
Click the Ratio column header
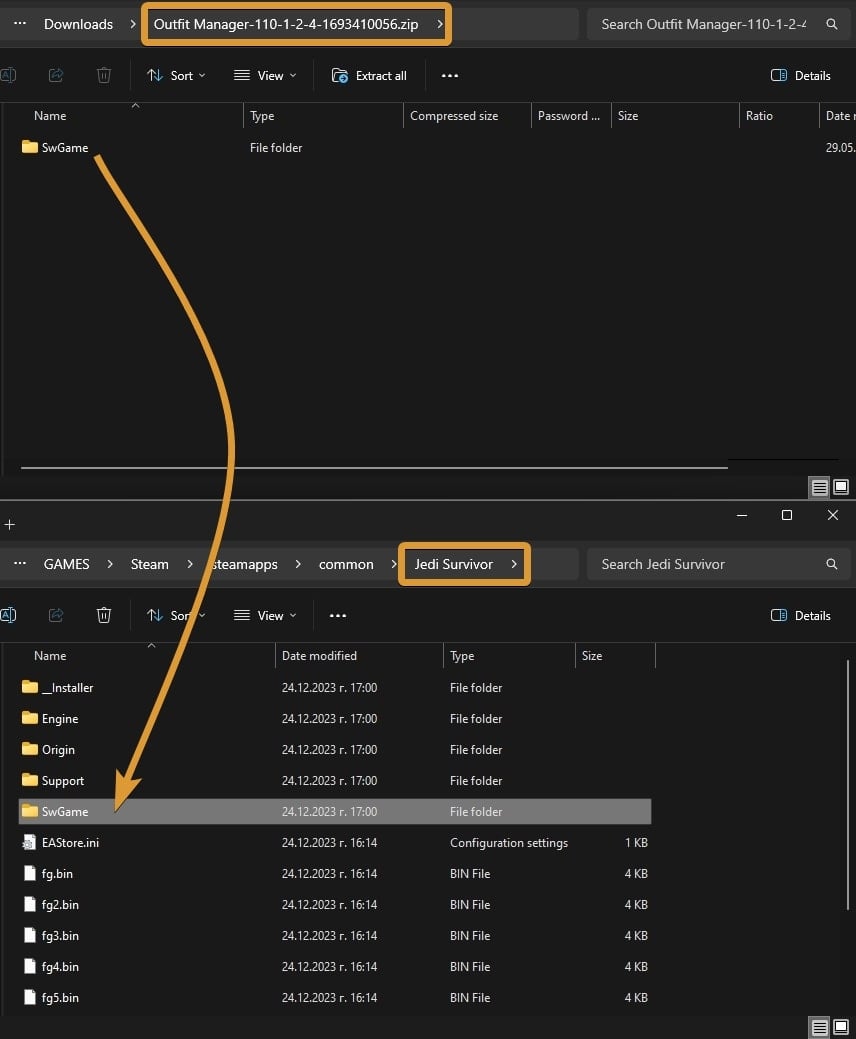click(759, 116)
